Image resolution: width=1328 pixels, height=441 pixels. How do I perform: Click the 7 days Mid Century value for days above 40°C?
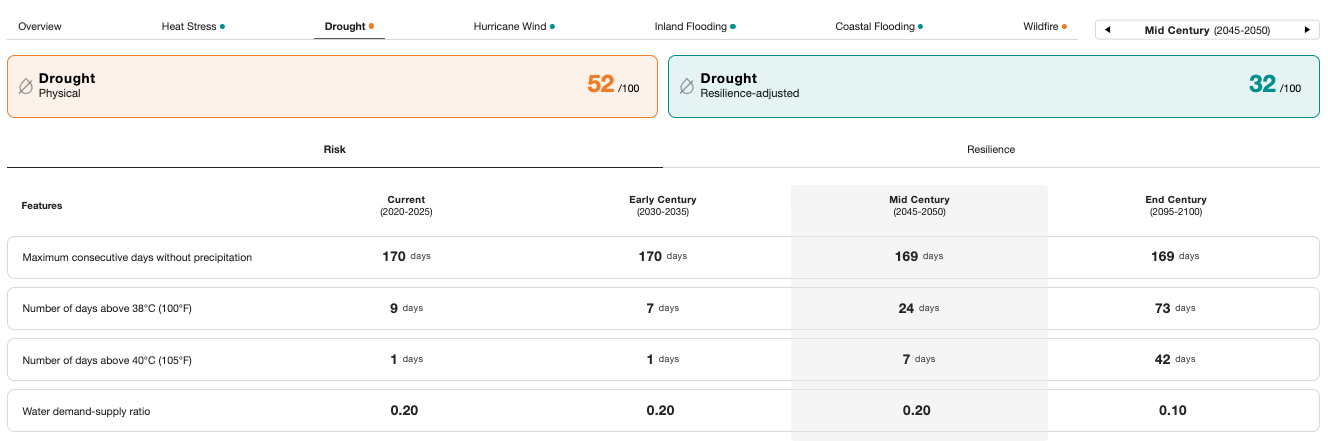(919, 359)
